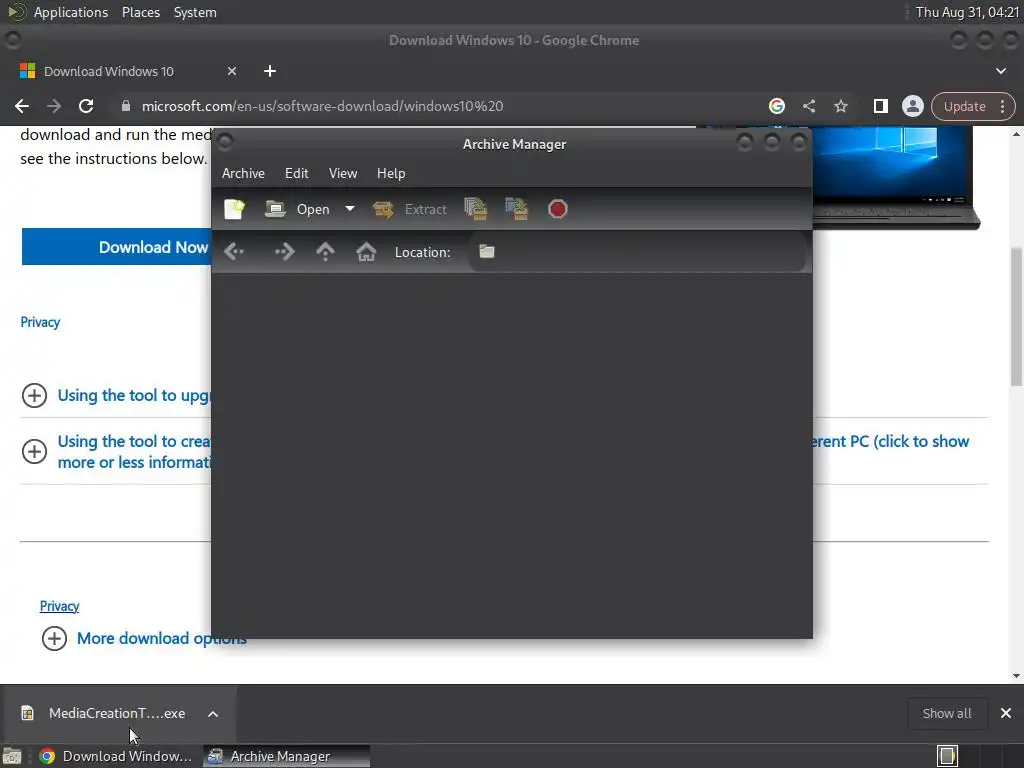Viewport: 1024px width, 768px height.
Task: Click the Chrome Update button
Action: click(965, 106)
